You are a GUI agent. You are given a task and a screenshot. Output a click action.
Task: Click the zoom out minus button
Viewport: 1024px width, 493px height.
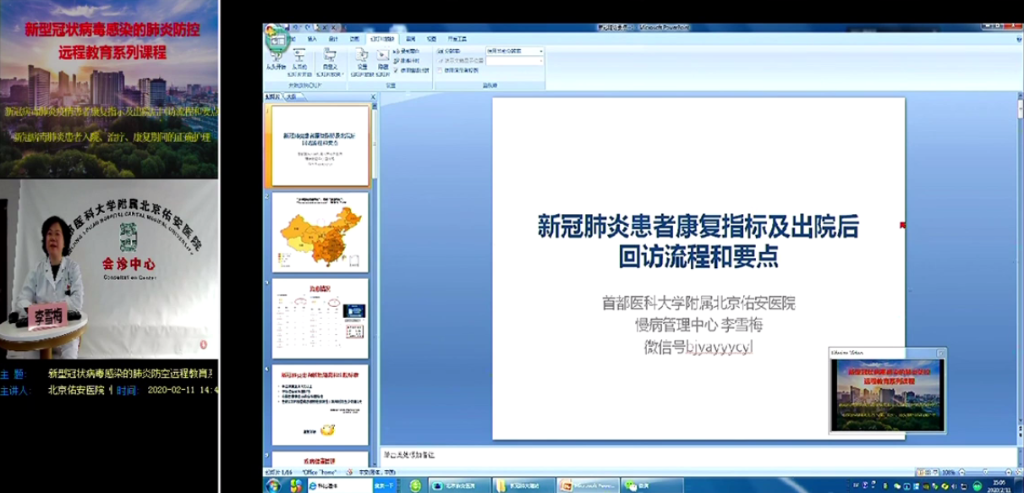tap(962, 472)
